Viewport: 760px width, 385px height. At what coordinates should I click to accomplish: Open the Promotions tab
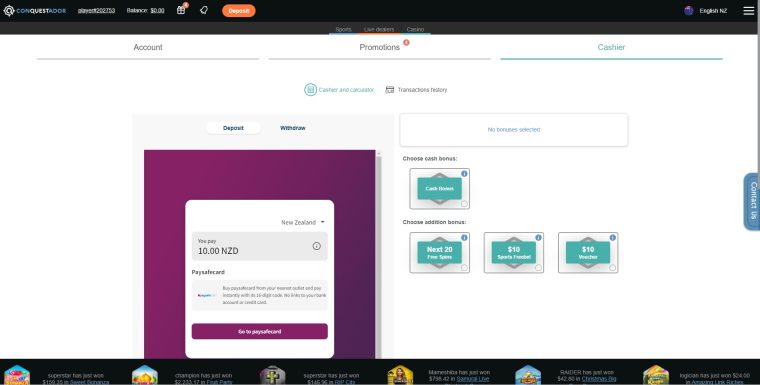tap(380, 48)
